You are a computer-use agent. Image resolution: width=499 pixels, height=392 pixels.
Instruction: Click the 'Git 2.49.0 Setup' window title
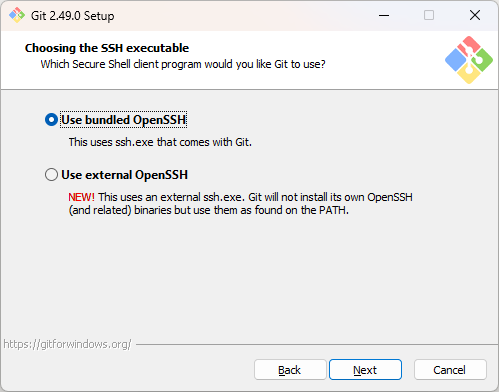coord(73,16)
